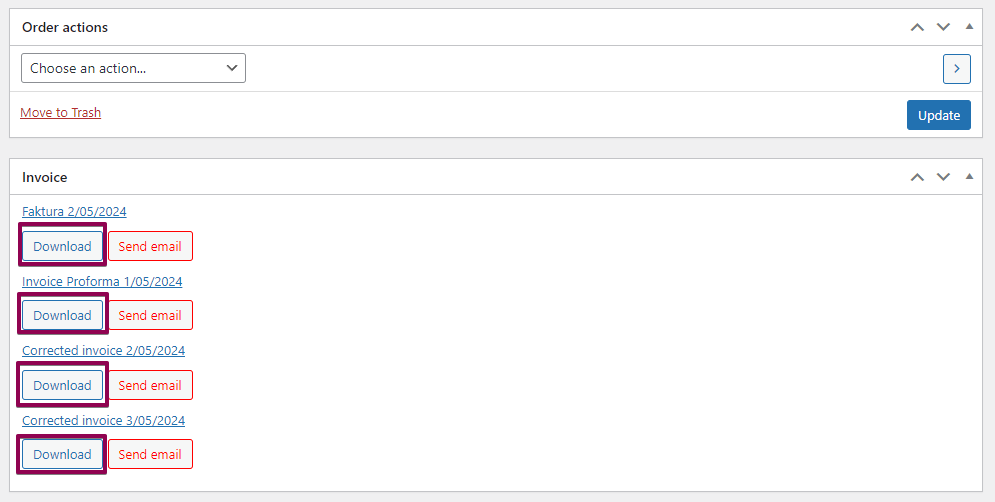This screenshot has width=995, height=502.
Task: Collapse the Order actions panel
Action: 968,27
